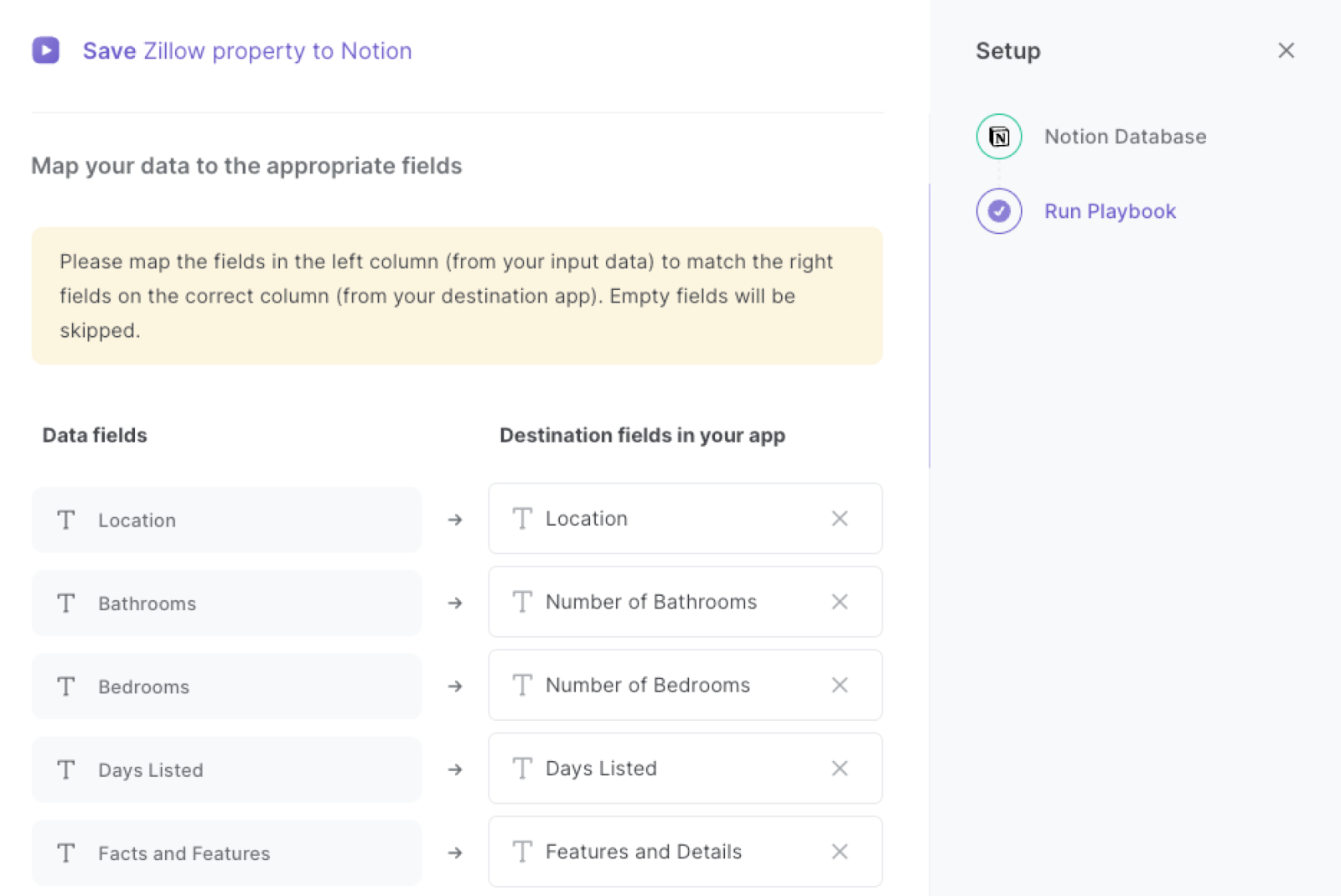Open the Features and Details destination selector
The width and height of the screenshot is (1341, 896).
[x=670, y=852]
